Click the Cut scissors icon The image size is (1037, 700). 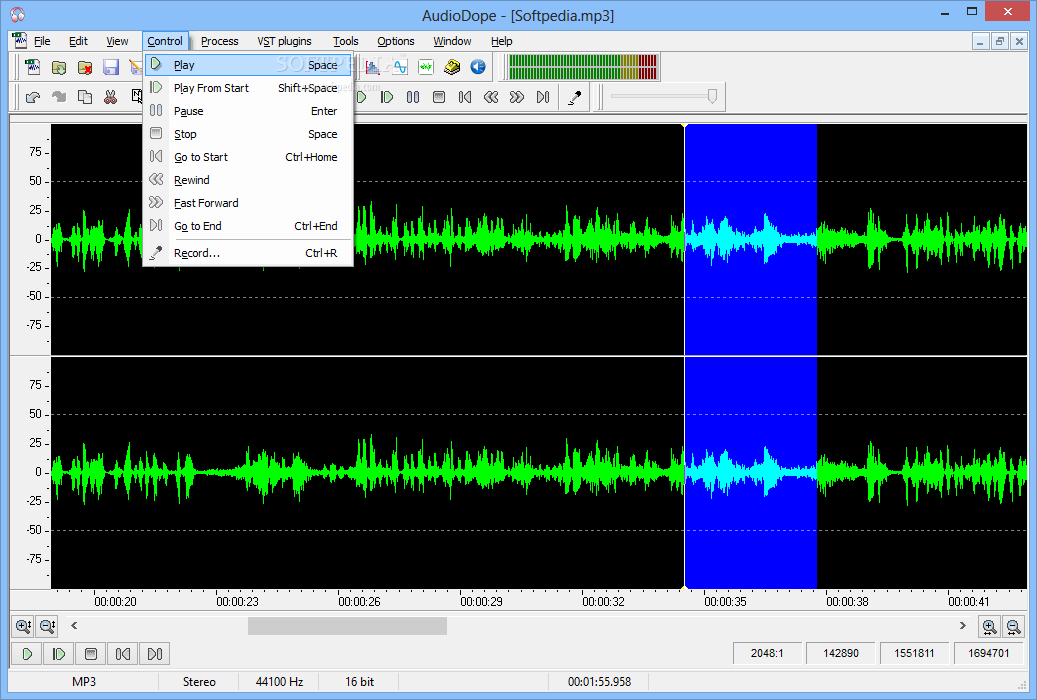coord(110,97)
